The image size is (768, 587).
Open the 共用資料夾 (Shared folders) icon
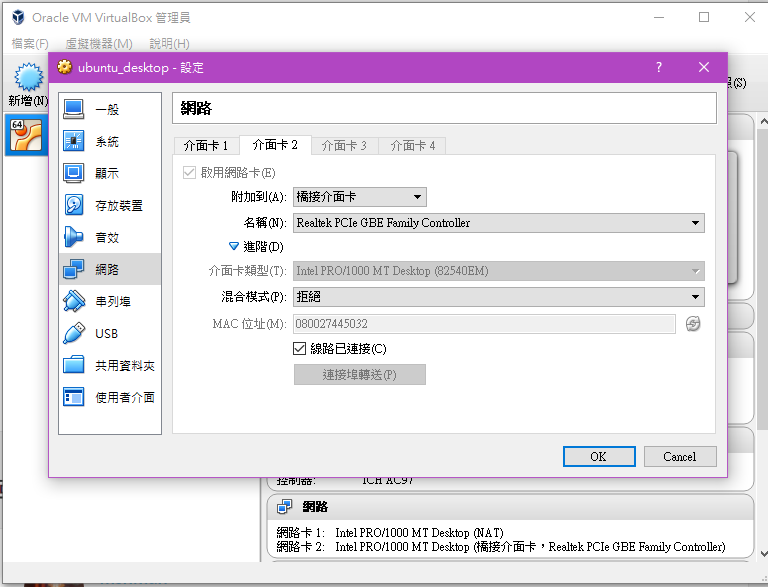click(x=73, y=365)
